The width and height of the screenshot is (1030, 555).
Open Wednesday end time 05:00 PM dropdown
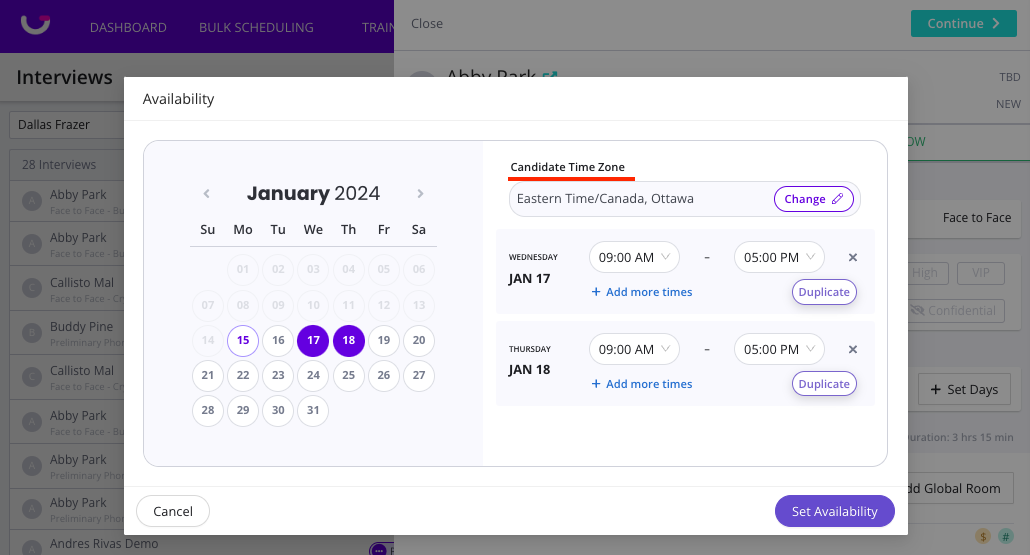click(779, 257)
